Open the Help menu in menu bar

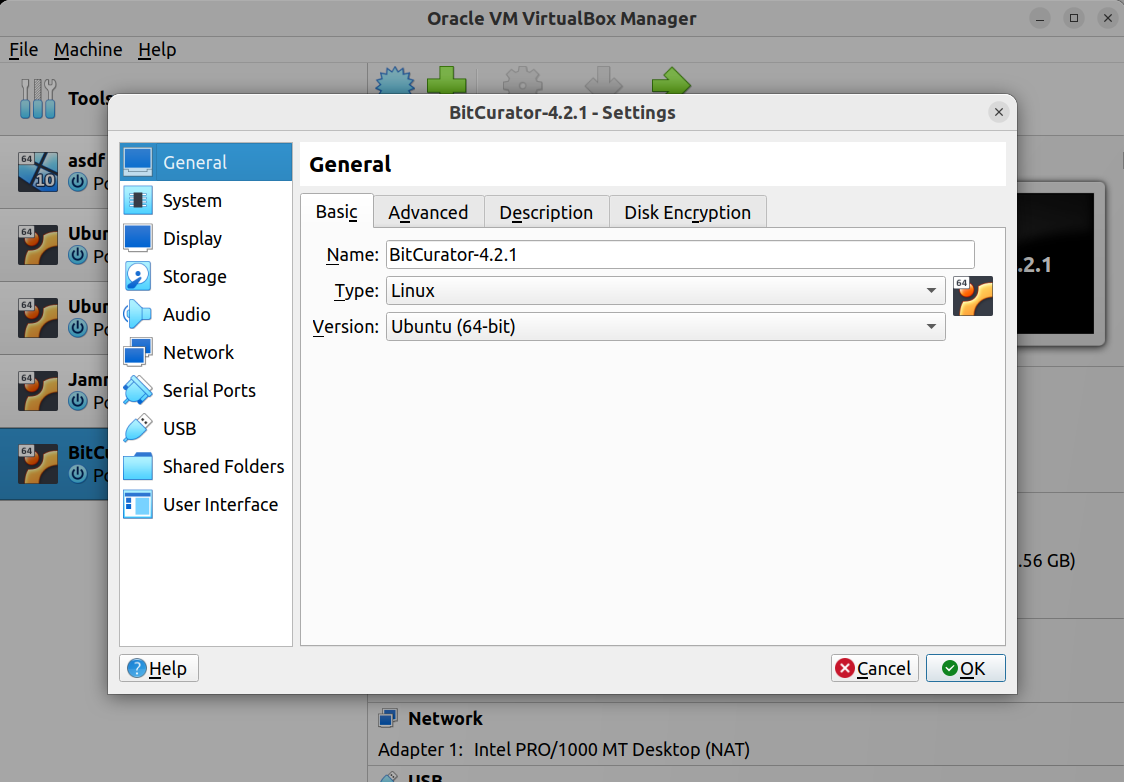click(x=157, y=49)
